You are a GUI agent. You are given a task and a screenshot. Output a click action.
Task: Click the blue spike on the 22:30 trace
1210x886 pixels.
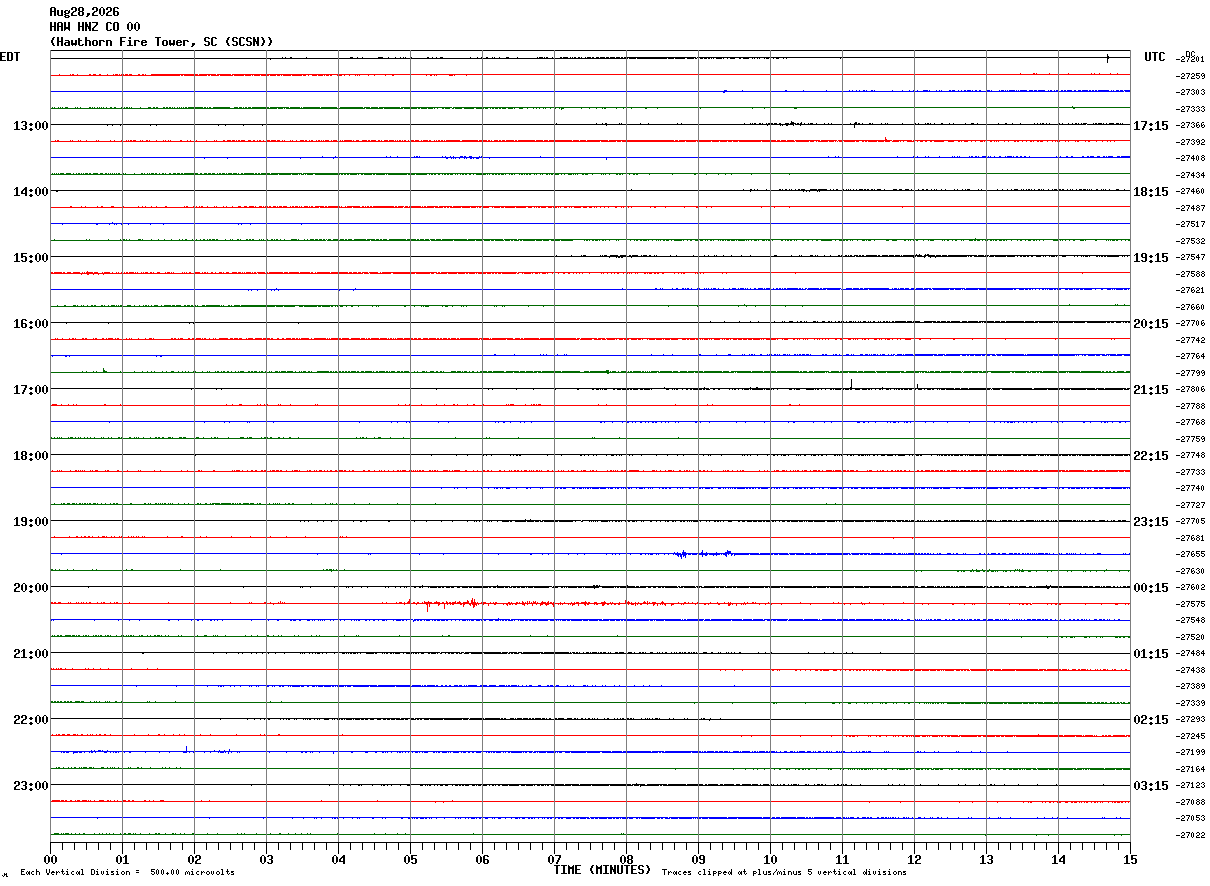[186, 748]
